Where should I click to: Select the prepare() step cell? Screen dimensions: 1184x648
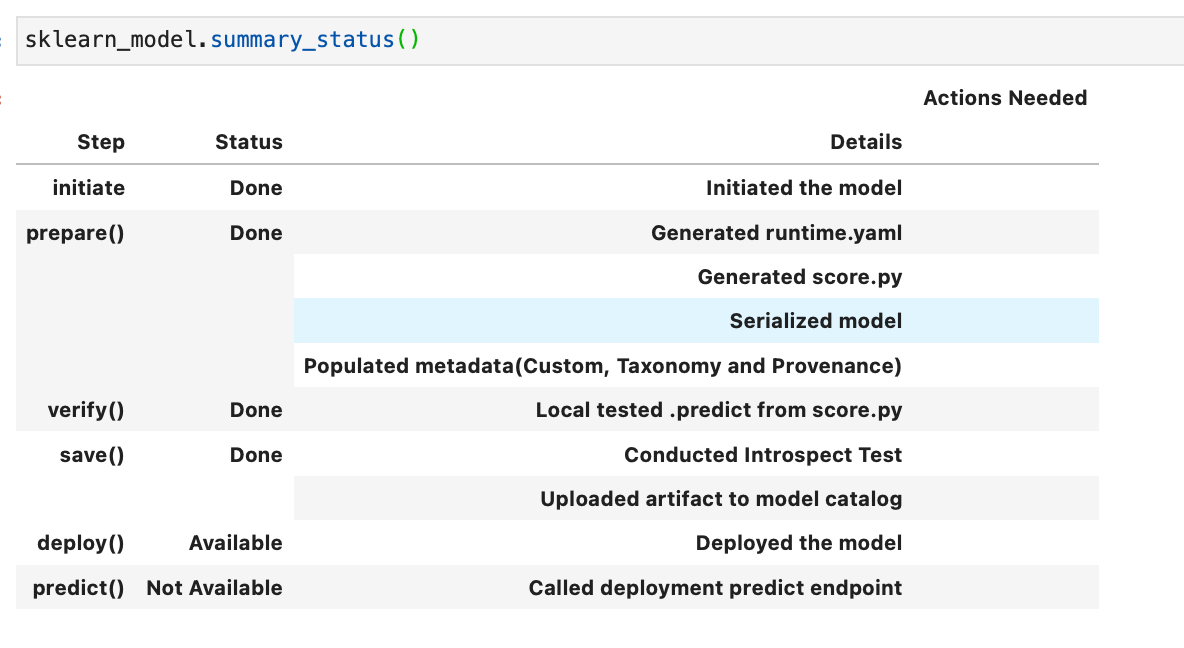tap(76, 233)
